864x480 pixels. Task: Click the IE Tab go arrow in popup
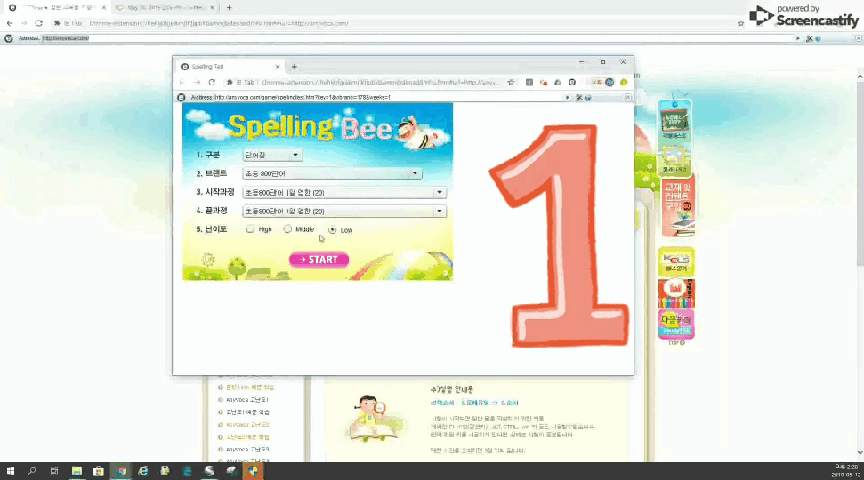[567, 98]
